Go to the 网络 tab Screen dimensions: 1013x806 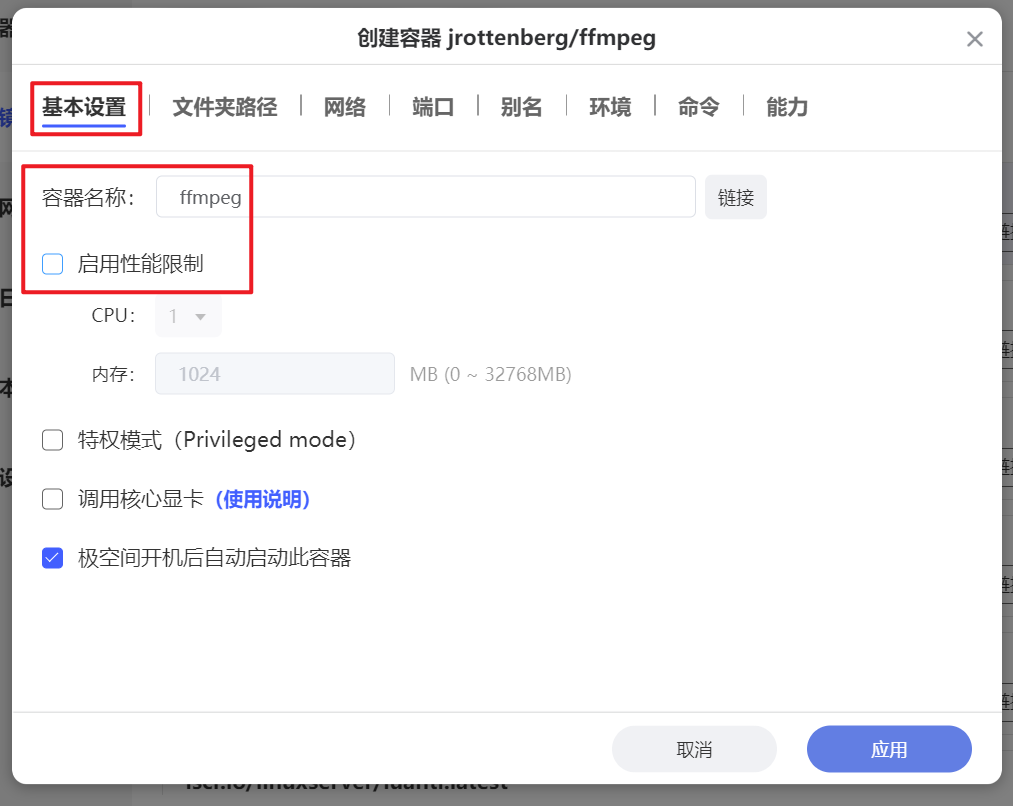click(344, 107)
